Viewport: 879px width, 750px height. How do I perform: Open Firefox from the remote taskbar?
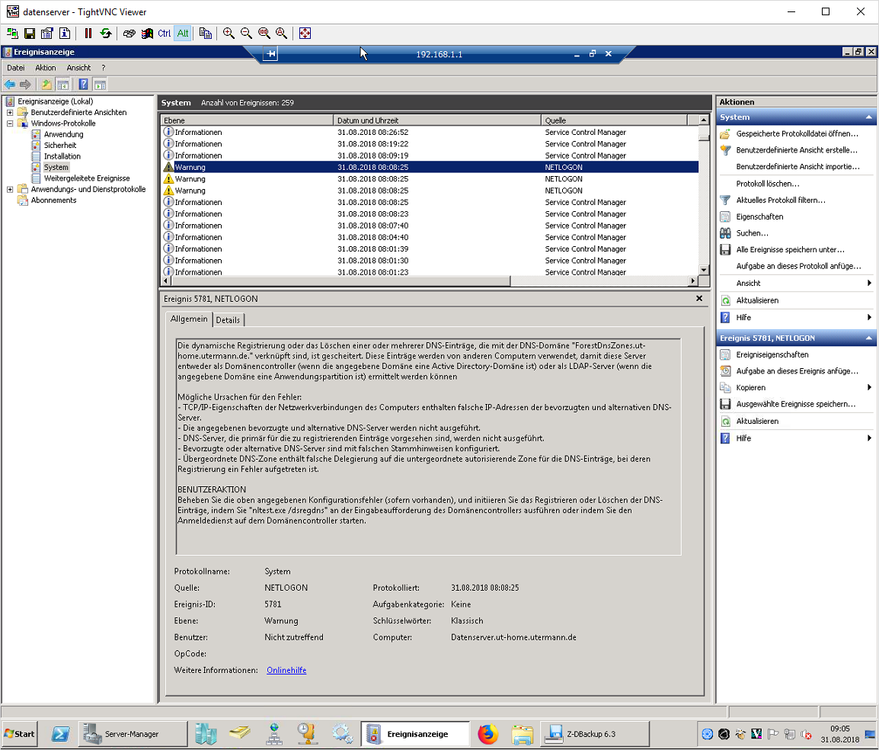(x=487, y=734)
